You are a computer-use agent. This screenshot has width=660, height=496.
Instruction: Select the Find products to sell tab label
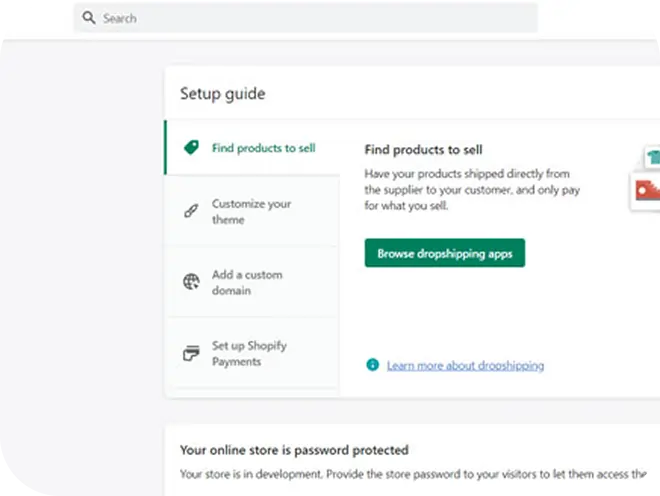[263, 148]
